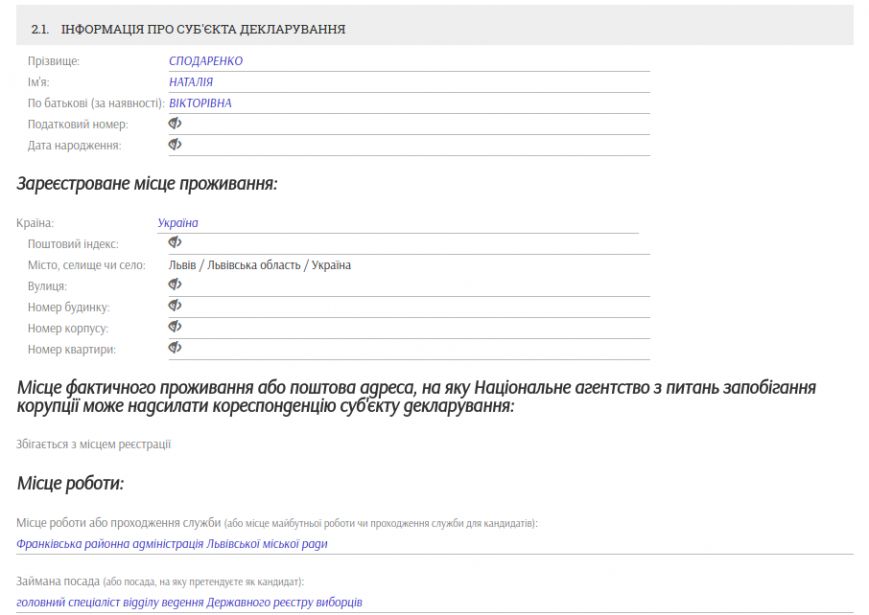
Task: Click hidden-eye icon beside Номер будинку
Action: [x=175, y=305]
